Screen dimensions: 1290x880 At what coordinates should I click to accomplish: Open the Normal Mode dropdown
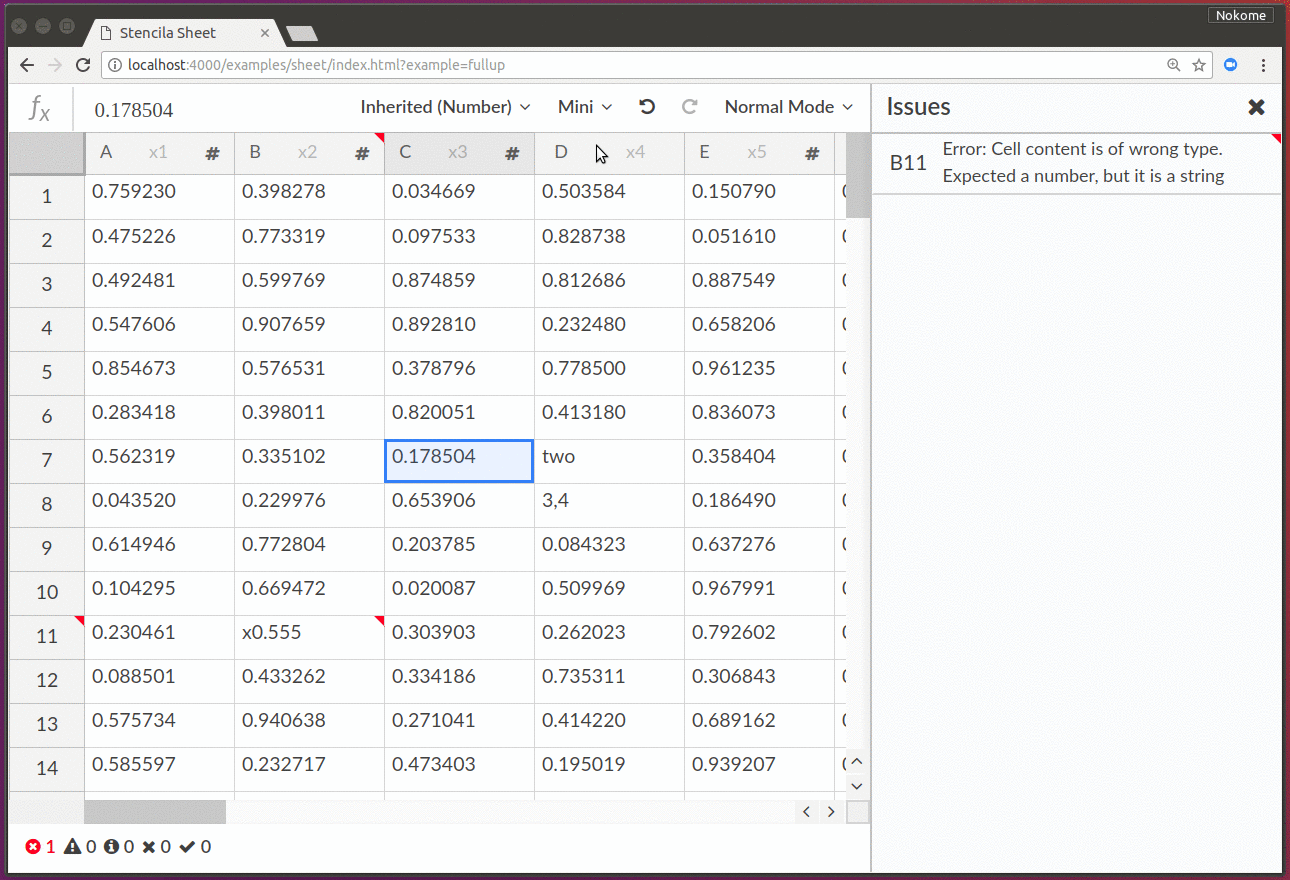(789, 107)
